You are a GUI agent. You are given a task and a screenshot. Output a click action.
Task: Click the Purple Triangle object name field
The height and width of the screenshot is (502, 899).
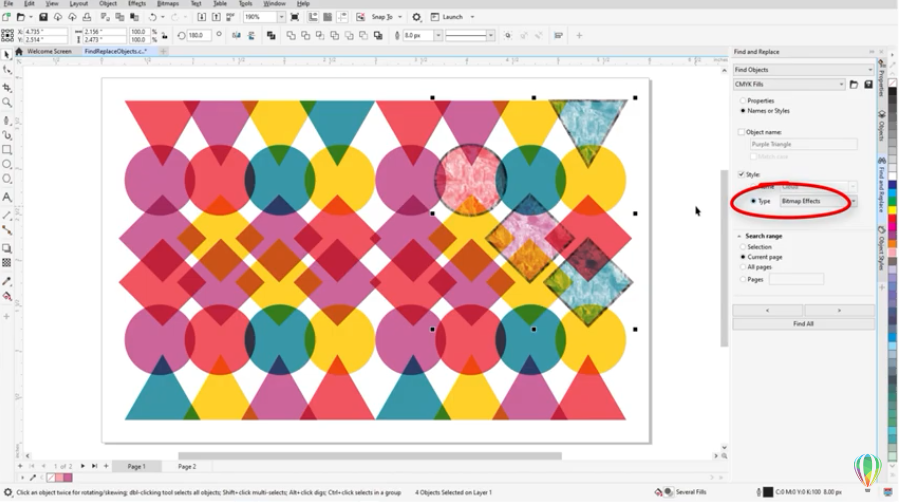click(803, 144)
